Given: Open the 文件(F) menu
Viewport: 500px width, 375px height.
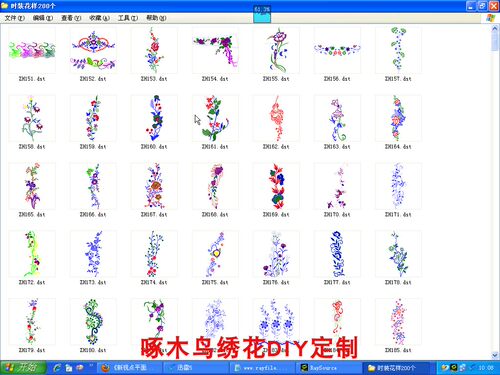Looking at the screenshot, I should click(14, 18).
